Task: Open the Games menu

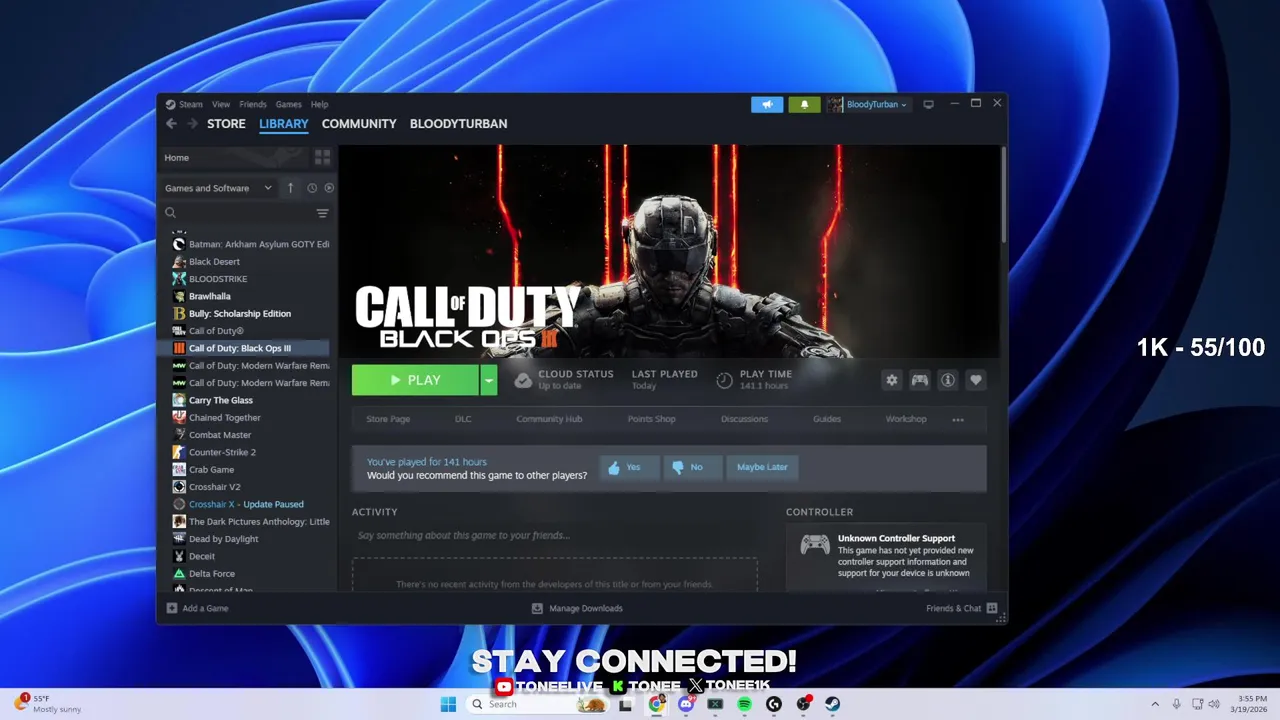Action: click(289, 104)
